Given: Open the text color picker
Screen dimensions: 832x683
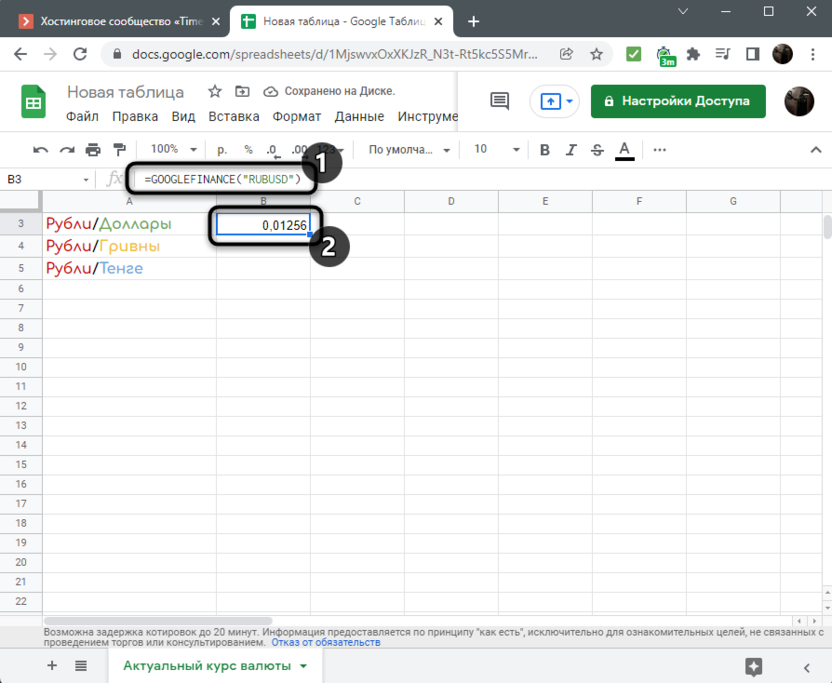Looking at the screenshot, I should click(x=624, y=150).
